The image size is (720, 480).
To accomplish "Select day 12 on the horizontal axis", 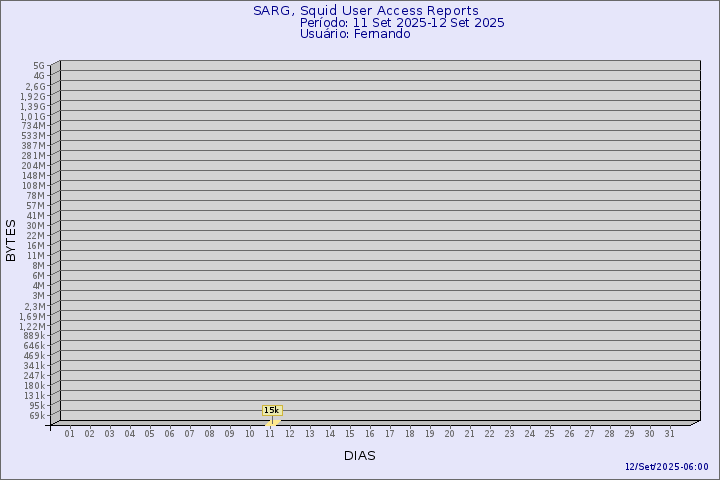I will (290, 433).
